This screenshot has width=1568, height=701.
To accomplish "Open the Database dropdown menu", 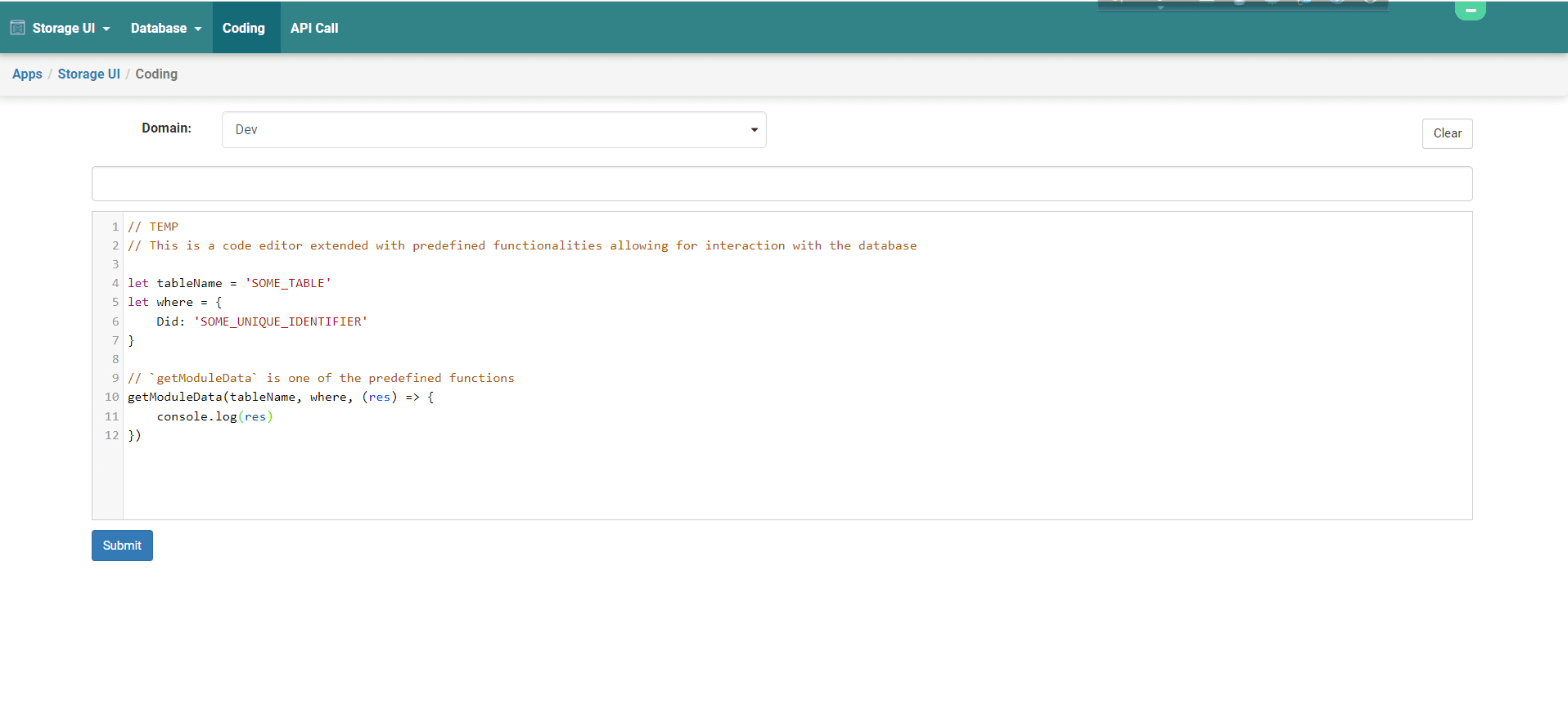I will click(x=166, y=28).
